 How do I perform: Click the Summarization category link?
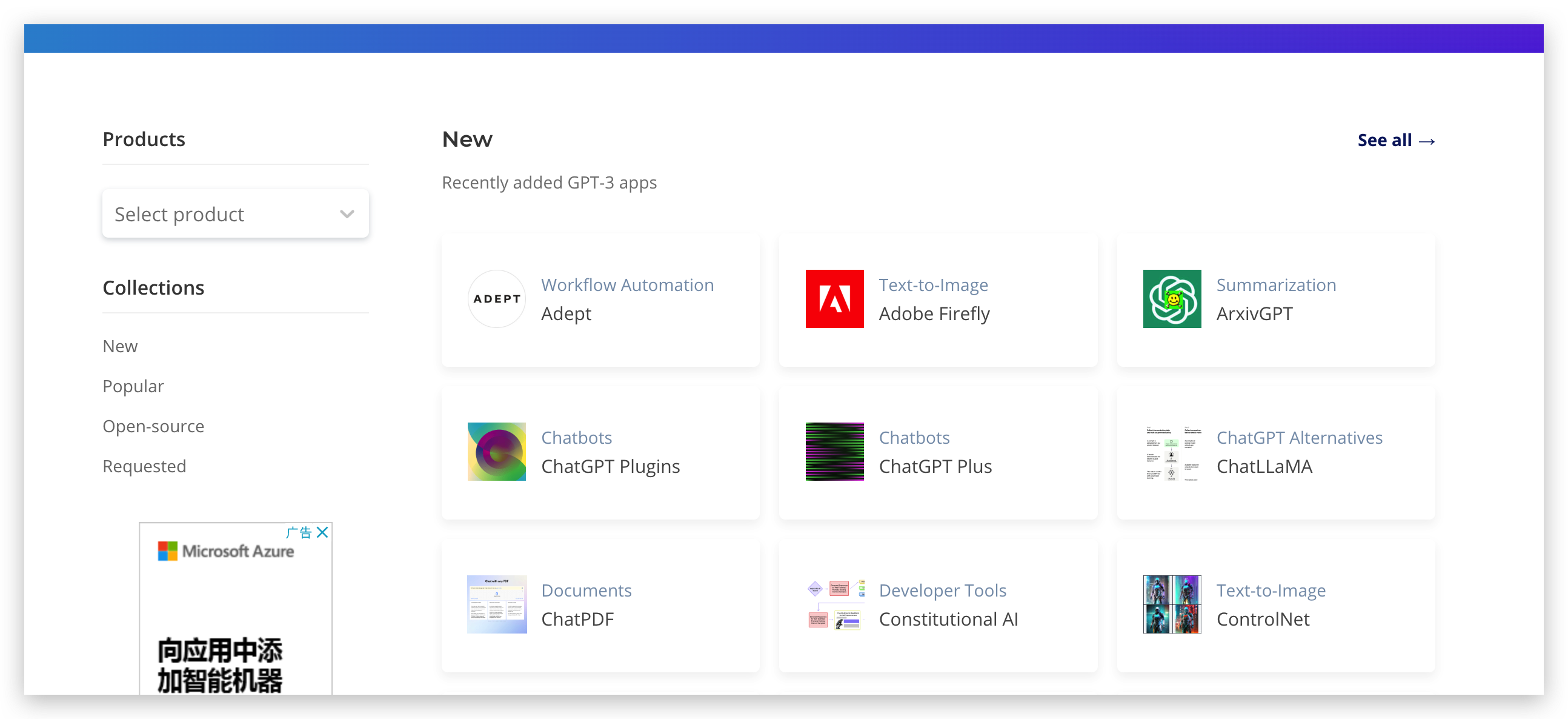(x=1277, y=284)
